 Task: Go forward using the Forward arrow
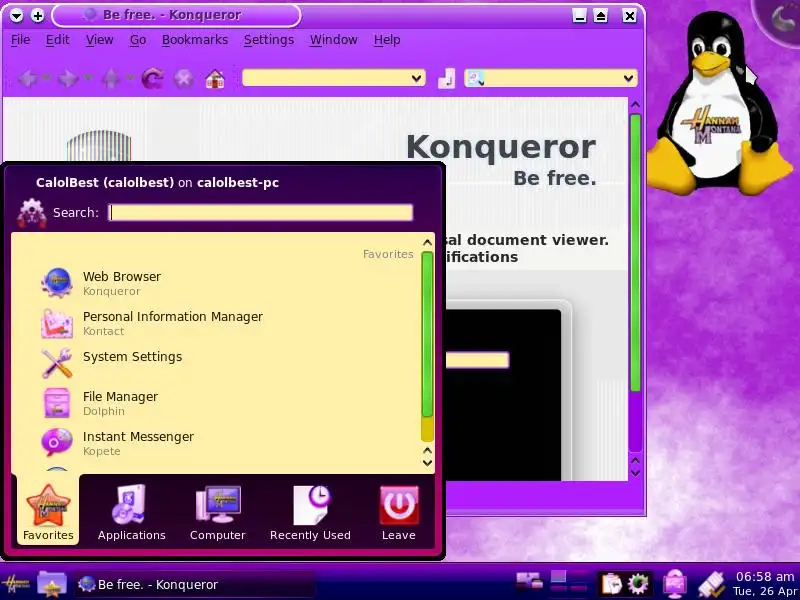[67, 79]
